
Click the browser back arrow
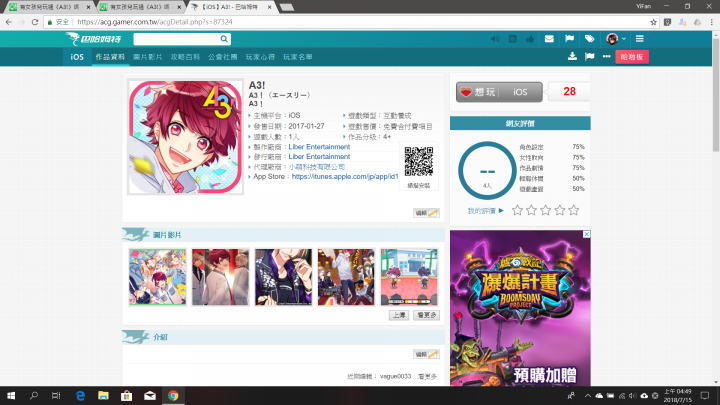(x=9, y=22)
